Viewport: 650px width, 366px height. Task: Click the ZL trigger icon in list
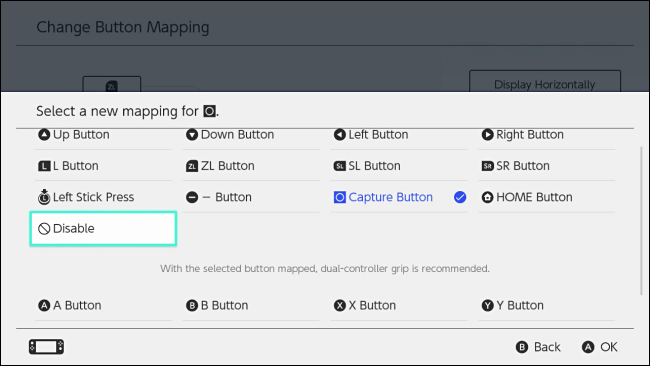coord(192,166)
